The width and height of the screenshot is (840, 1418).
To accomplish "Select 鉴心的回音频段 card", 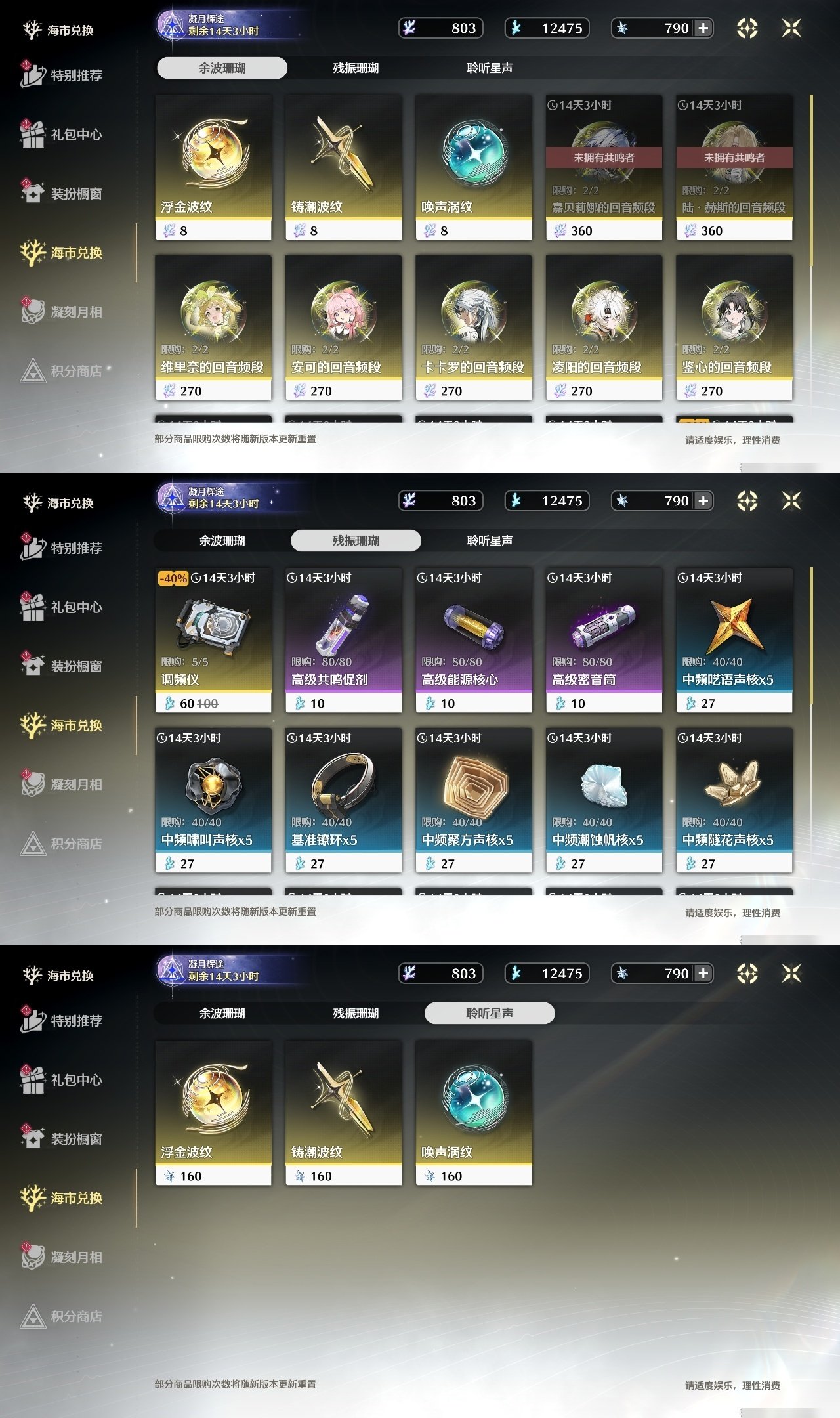I will 734,328.
